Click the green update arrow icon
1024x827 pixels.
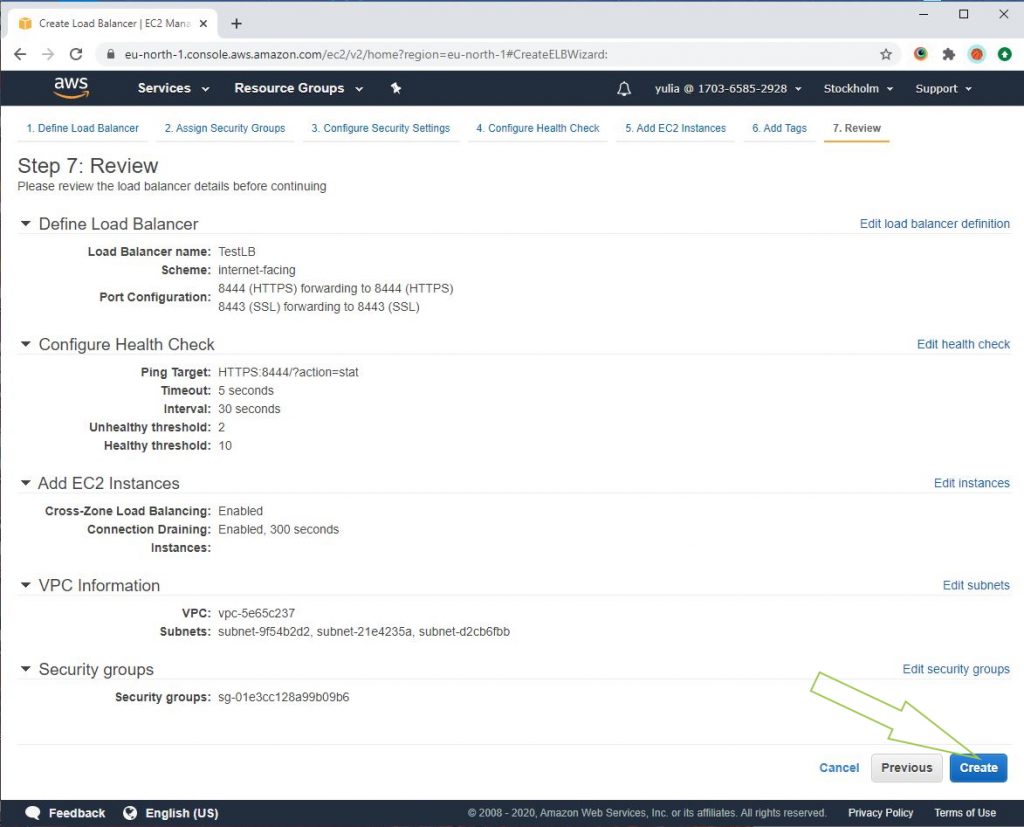pos(1004,54)
